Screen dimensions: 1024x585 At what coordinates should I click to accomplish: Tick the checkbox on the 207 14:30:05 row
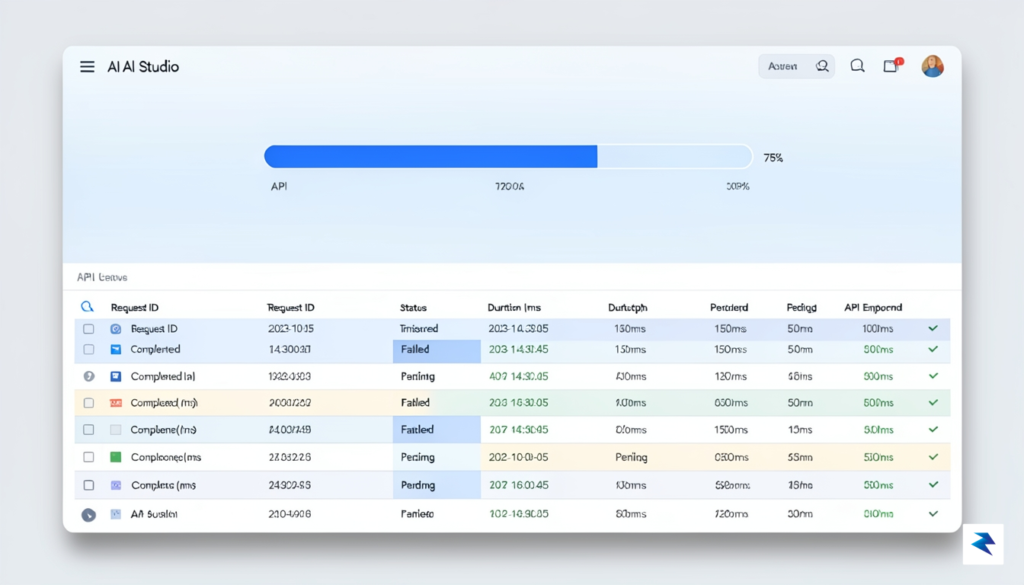tap(89, 430)
